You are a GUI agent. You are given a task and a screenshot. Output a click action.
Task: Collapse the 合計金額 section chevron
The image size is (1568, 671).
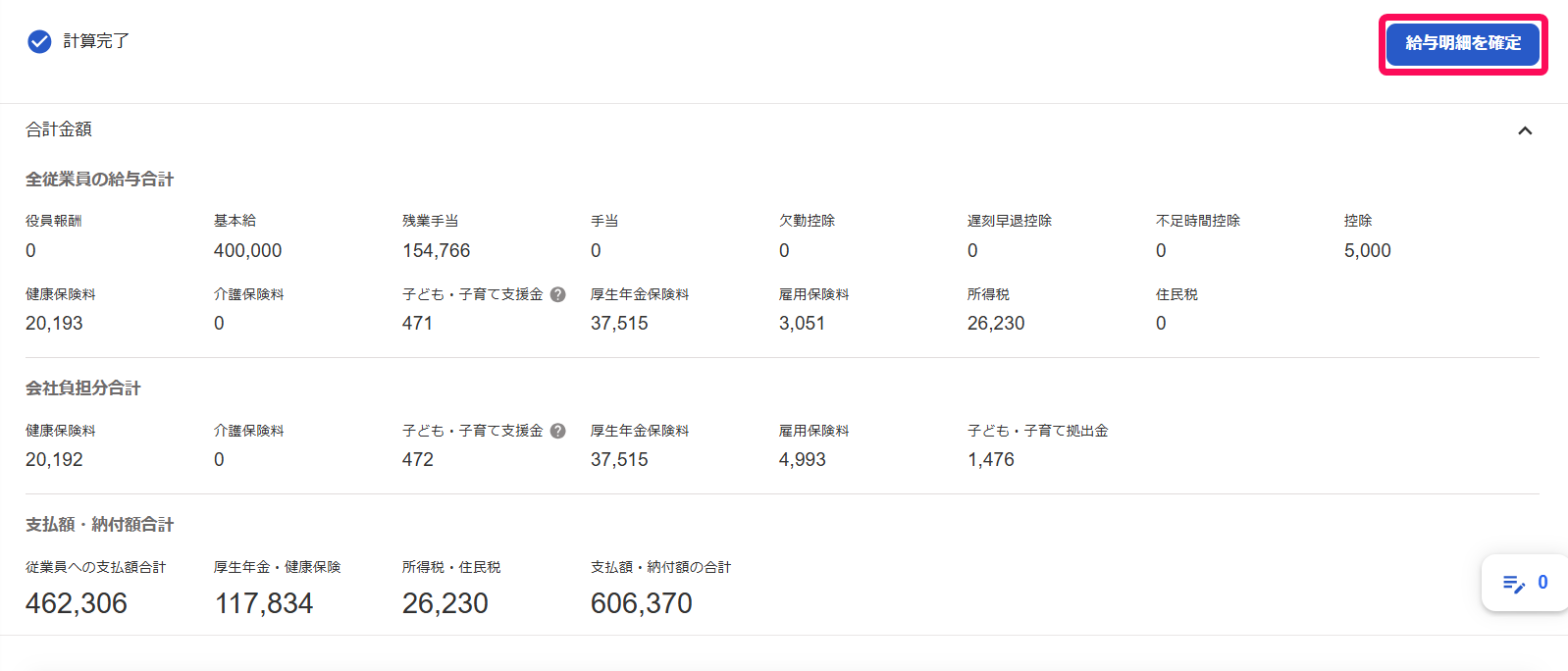(x=1525, y=130)
